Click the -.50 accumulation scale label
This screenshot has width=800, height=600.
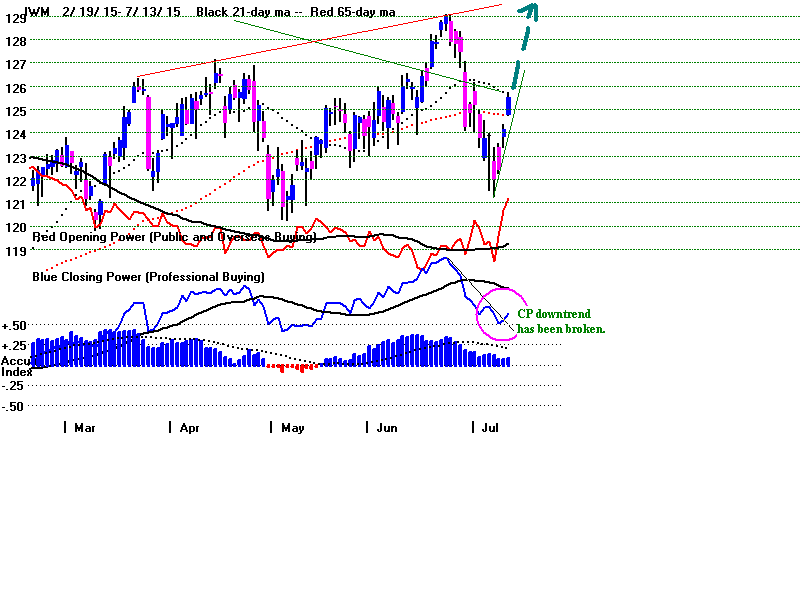[14, 406]
